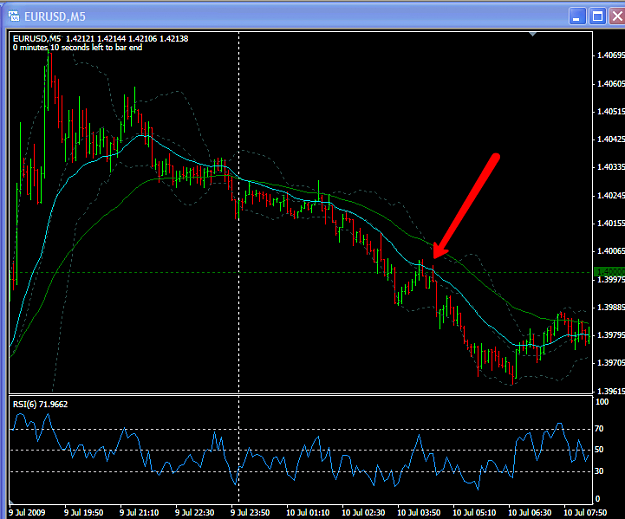625x519 pixels.
Task: Click the seconds left to bar end text
Action: click(x=77, y=47)
